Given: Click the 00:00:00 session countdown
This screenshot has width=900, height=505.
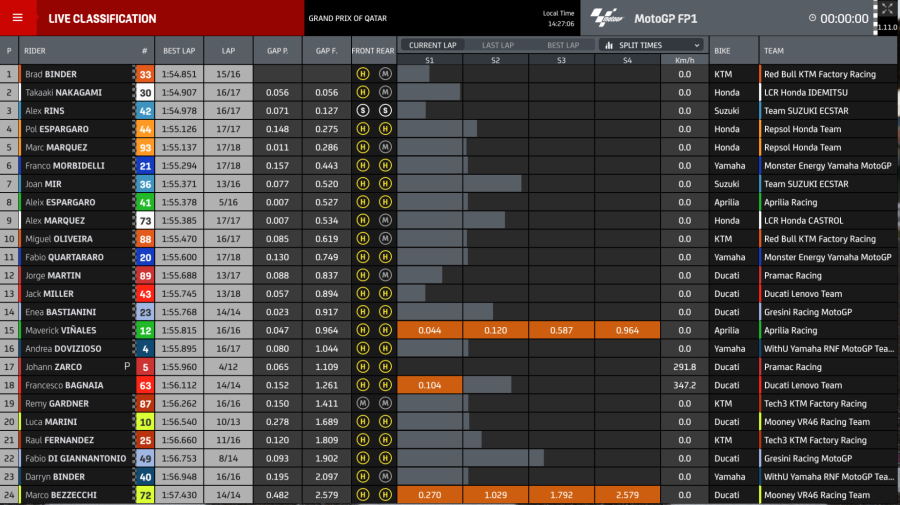Looking at the screenshot, I should [x=844, y=18].
